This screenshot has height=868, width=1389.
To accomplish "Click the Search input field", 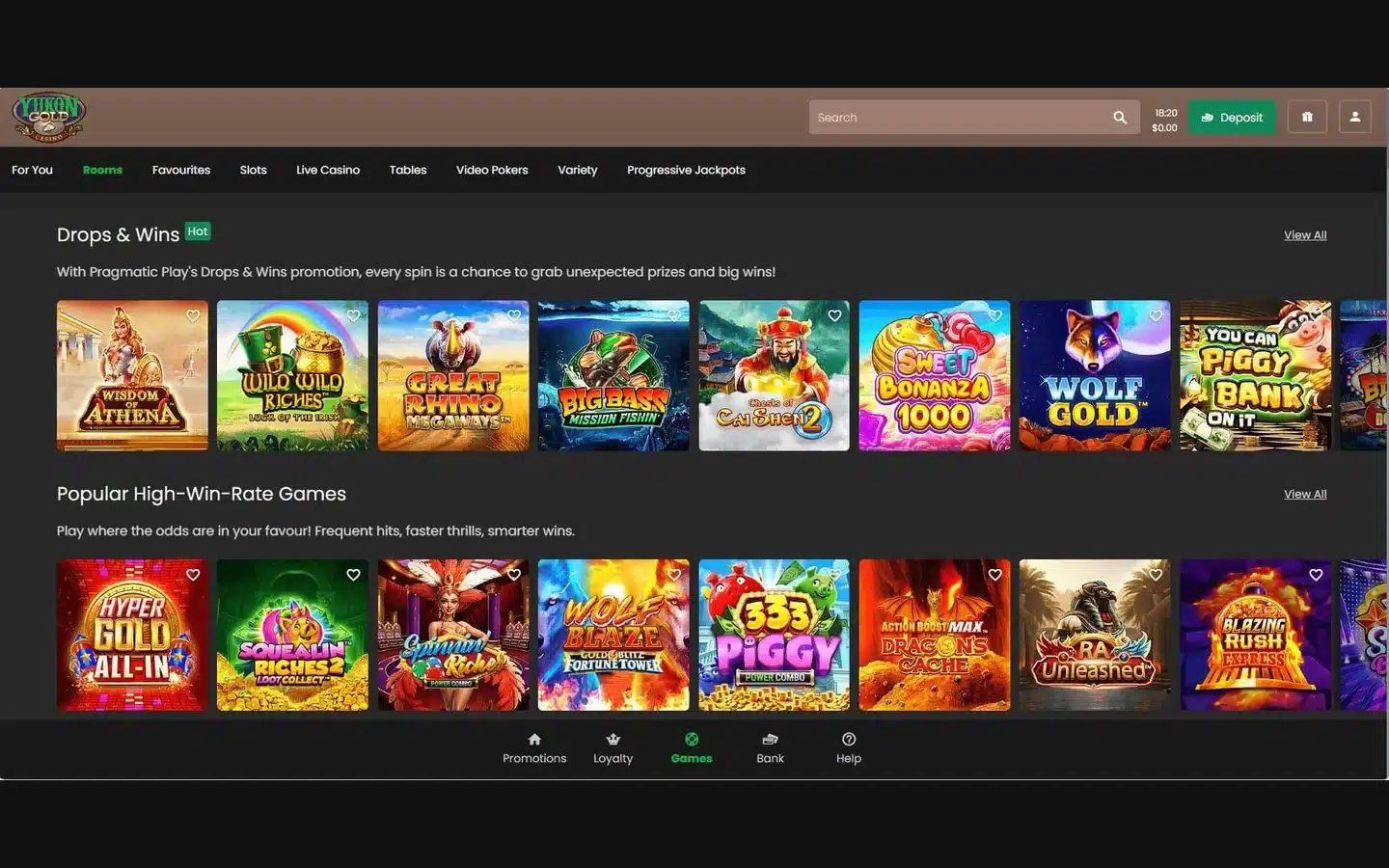I will (974, 117).
